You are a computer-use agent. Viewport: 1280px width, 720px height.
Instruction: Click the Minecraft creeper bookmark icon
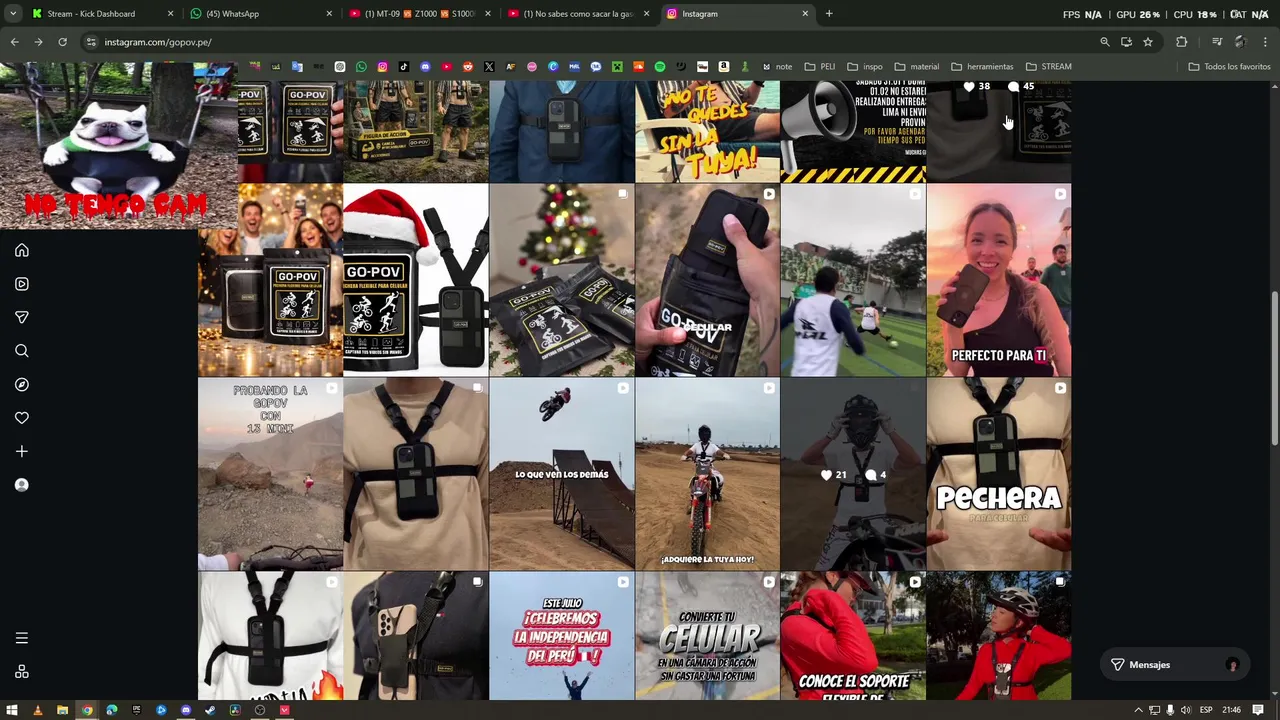pos(617,67)
